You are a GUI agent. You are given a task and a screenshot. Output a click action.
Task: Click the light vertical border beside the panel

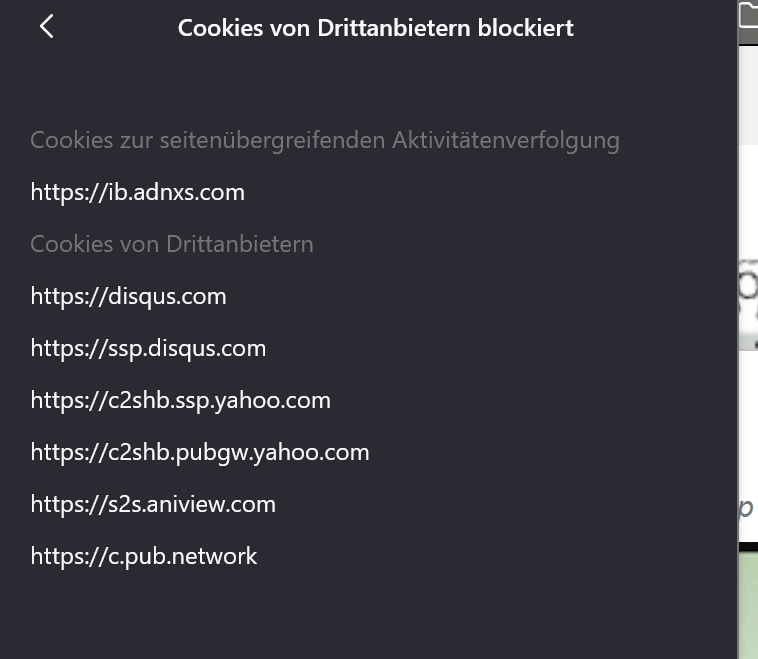(738, 329)
